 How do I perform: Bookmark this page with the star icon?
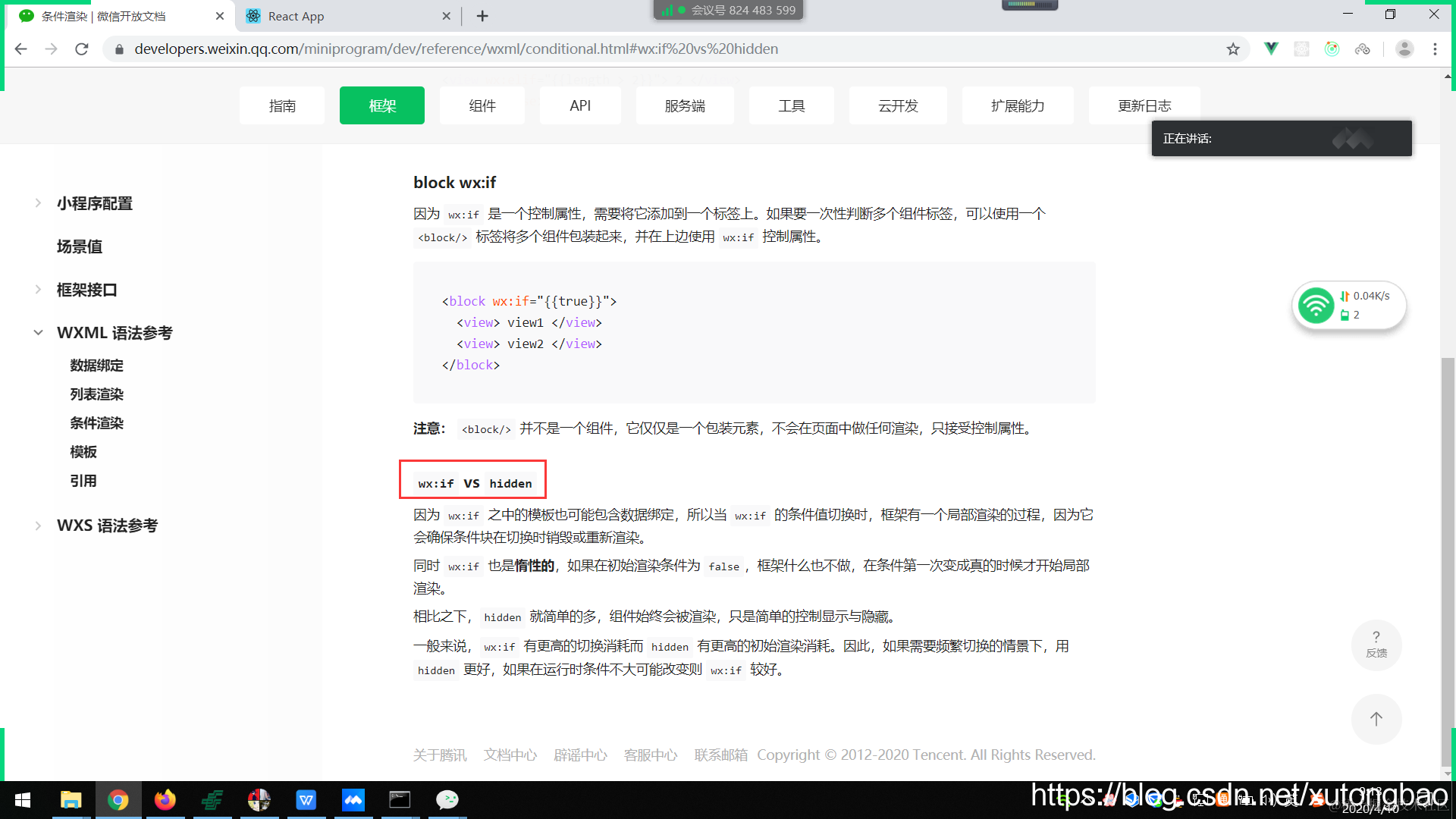pos(1233,49)
